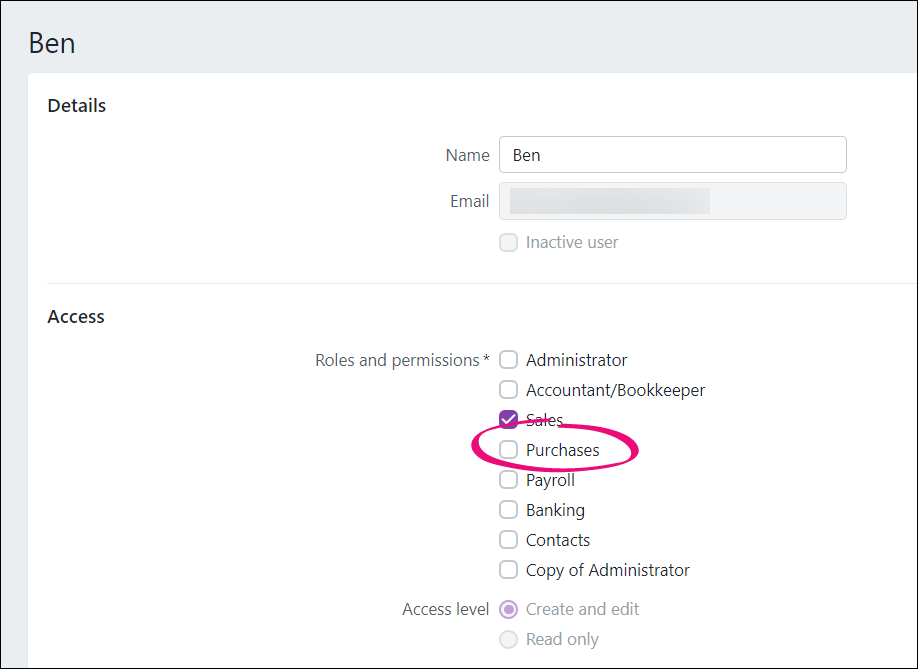
Task: Enable the Payroll role checkbox
Action: pyautogui.click(x=508, y=479)
